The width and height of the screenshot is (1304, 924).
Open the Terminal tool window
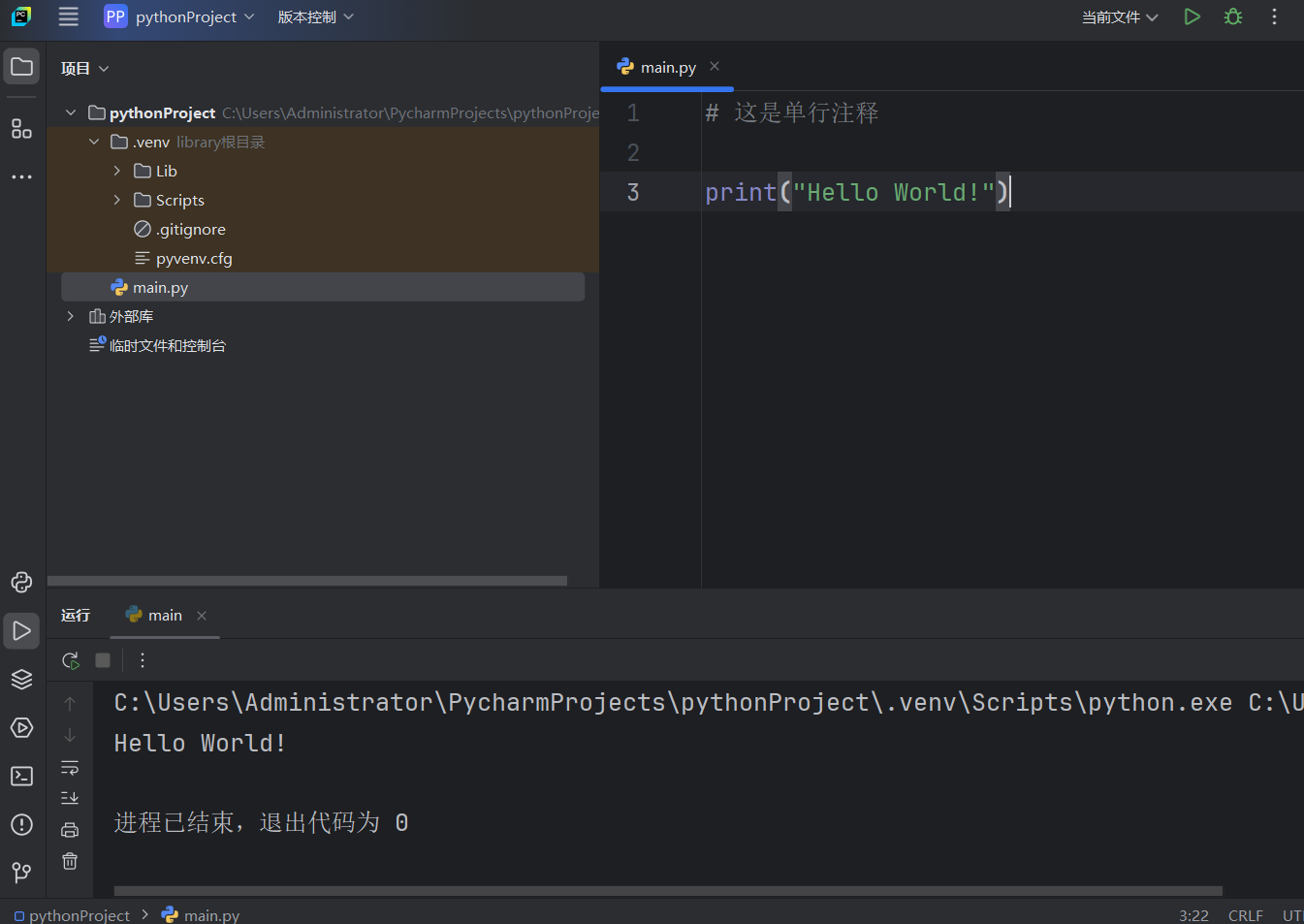click(21, 776)
